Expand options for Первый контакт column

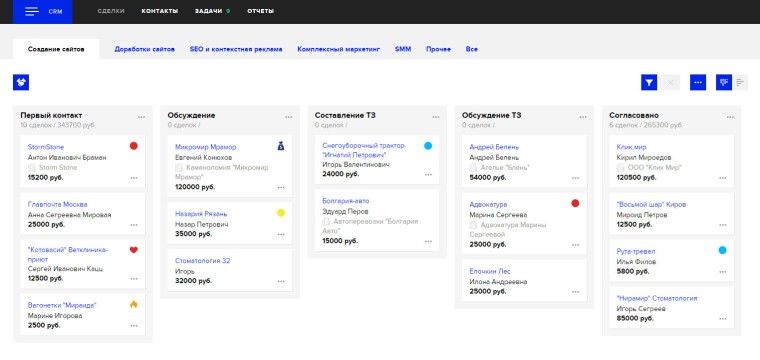pos(142,117)
